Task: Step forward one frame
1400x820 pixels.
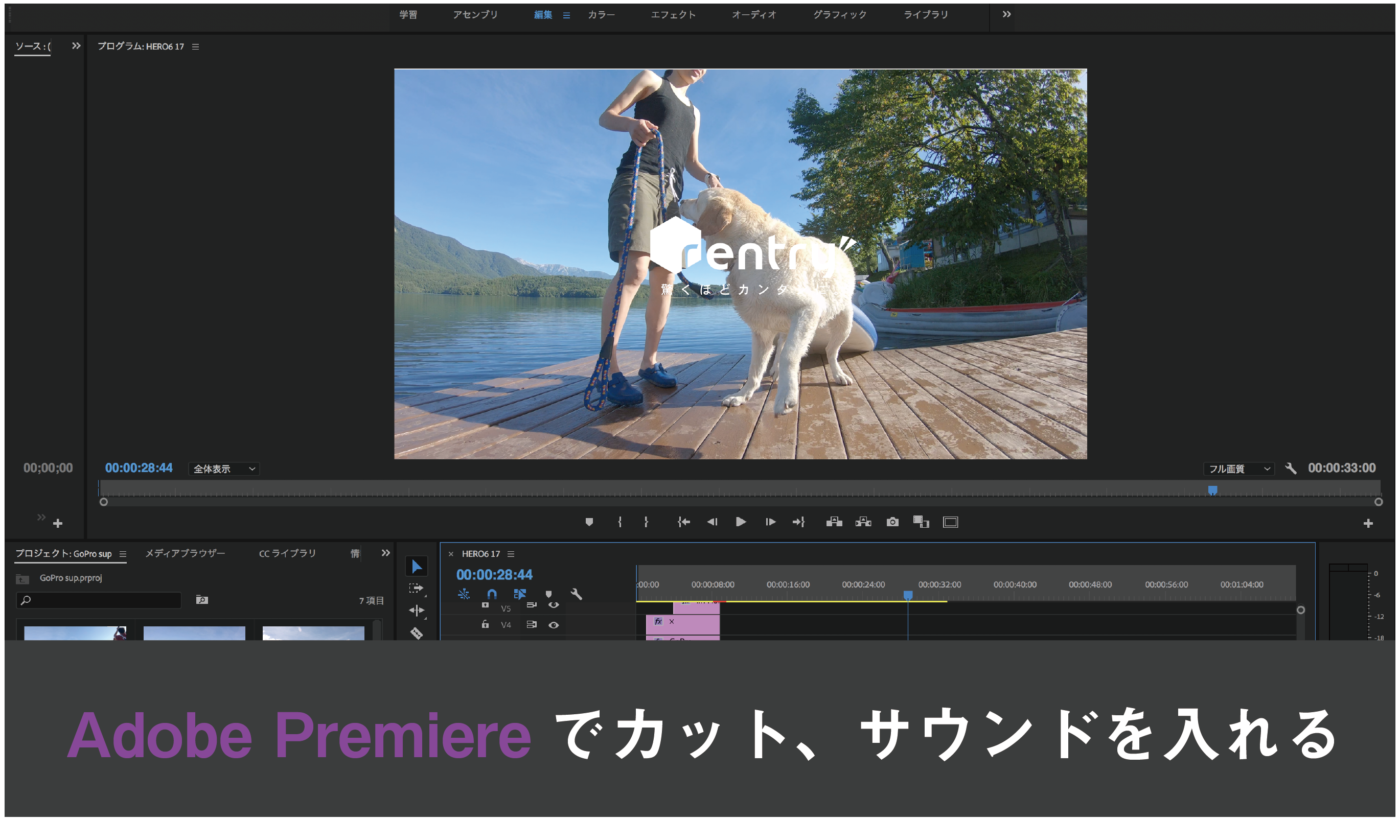Action: coord(770,522)
